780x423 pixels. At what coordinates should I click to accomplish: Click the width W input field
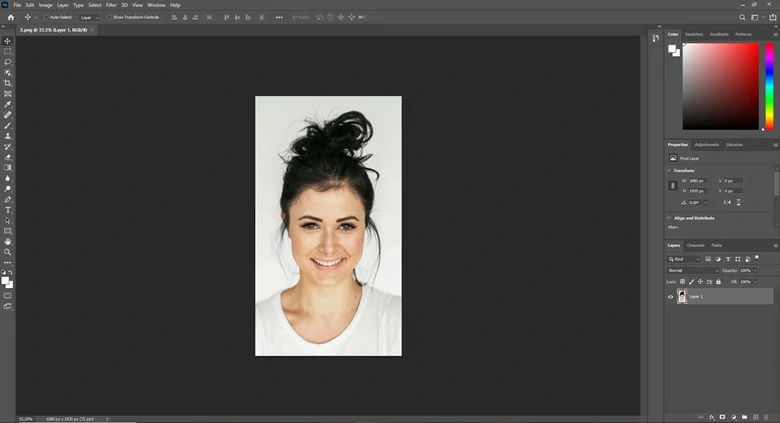point(698,181)
